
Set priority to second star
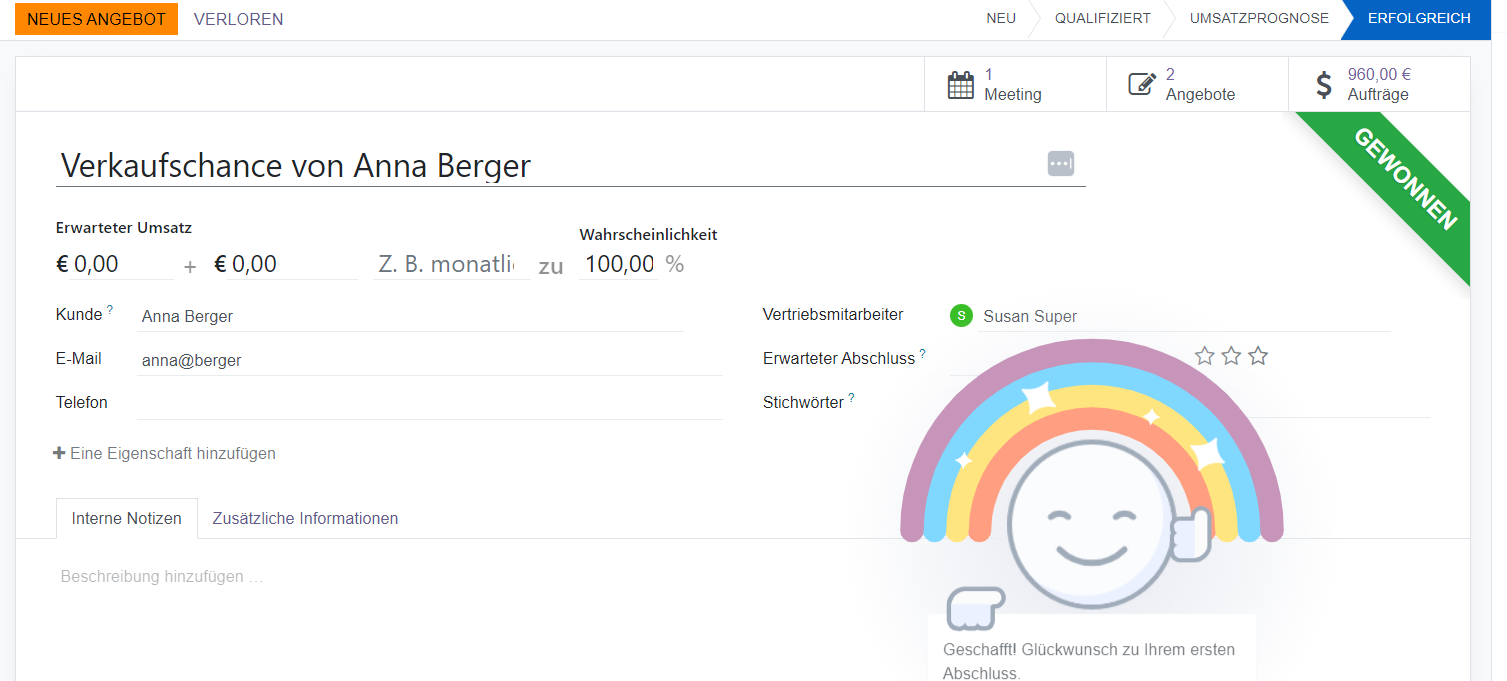click(x=1231, y=356)
